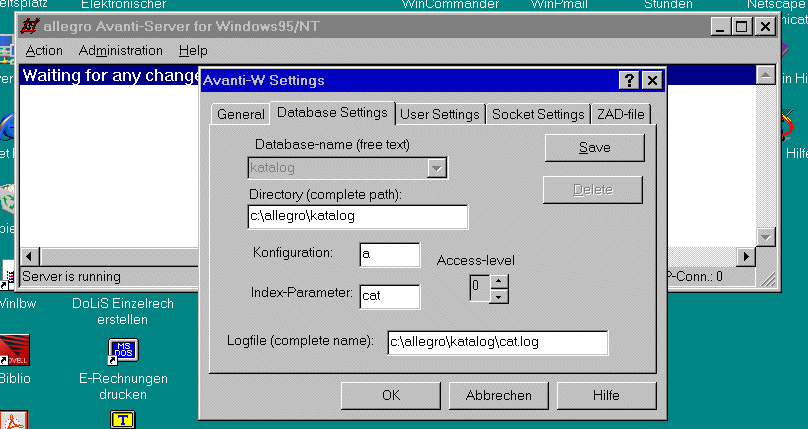Confirm settings with OK button
The height and width of the screenshot is (429, 808).
(391, 396)
